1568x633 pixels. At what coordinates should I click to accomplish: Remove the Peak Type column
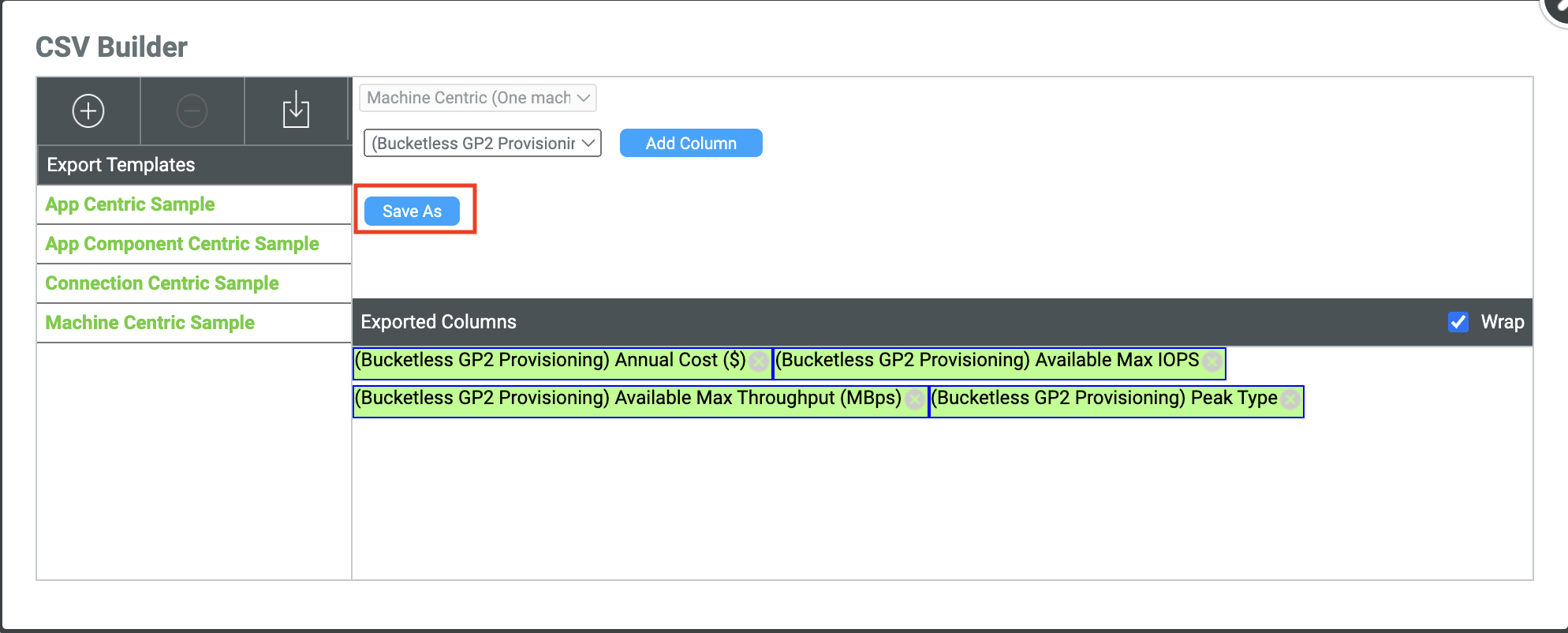click(1290, 399)
